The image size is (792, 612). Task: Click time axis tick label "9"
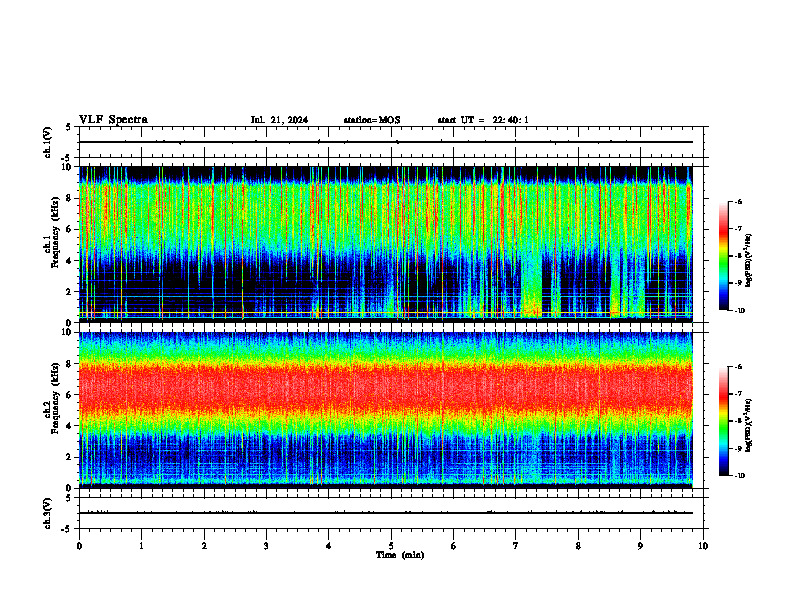[640, 546]
